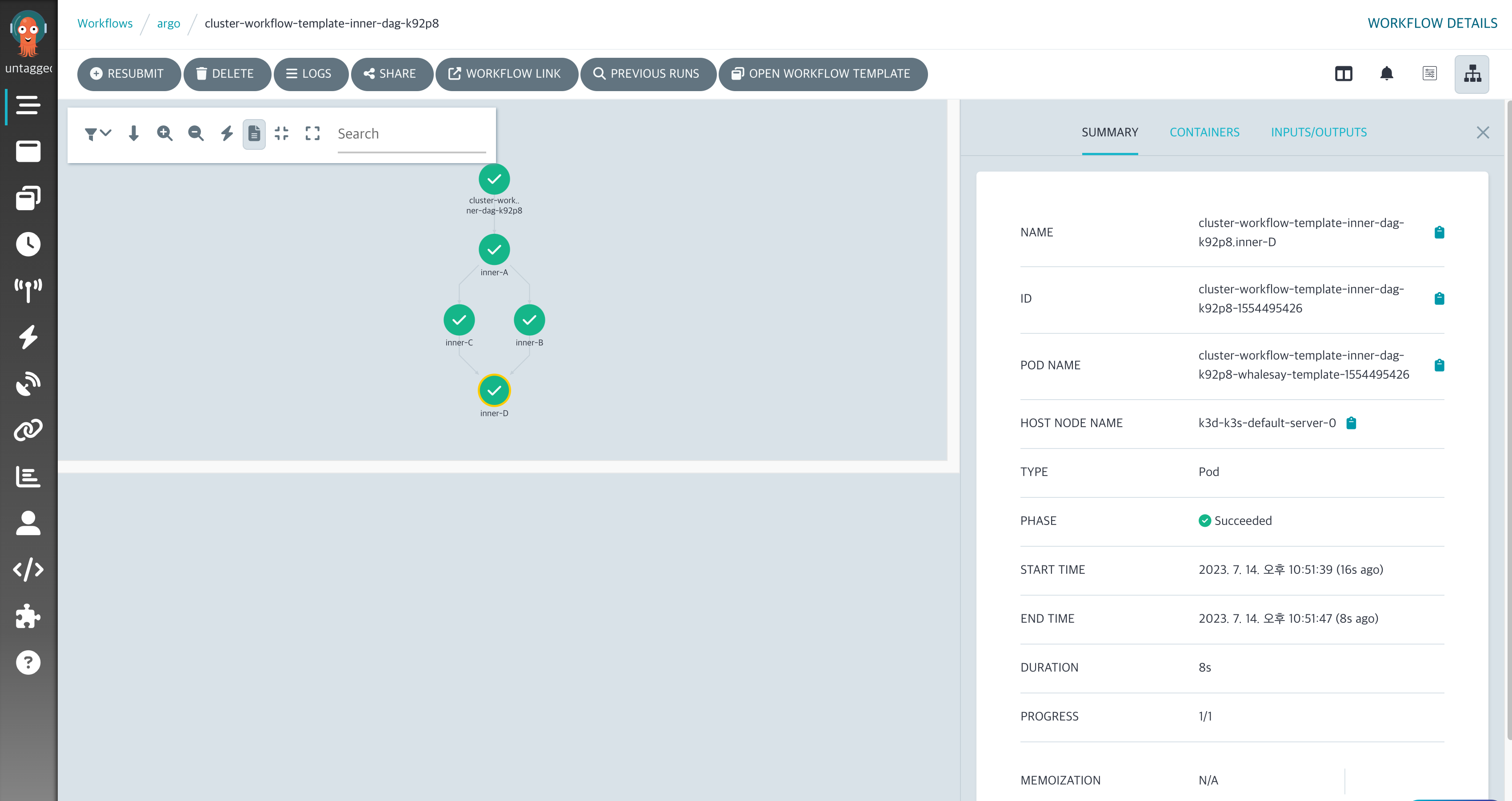
Task: Click the argo namespace breadcrumb link
Action: tap(168, 24)
